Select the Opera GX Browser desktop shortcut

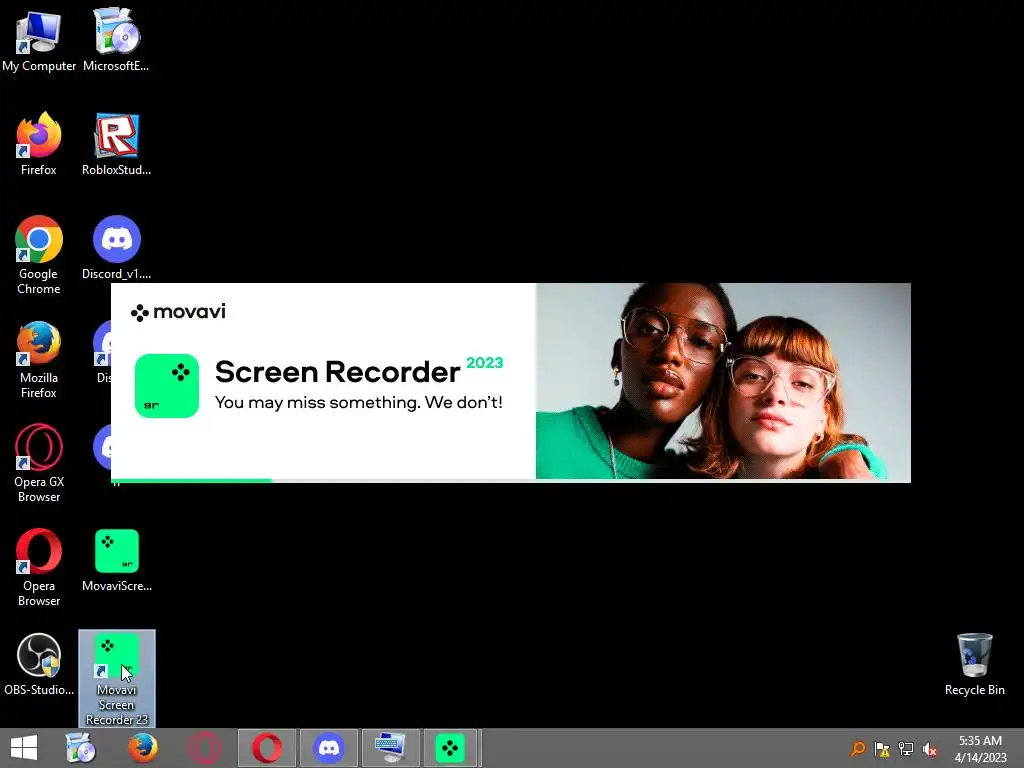(39, 463)
